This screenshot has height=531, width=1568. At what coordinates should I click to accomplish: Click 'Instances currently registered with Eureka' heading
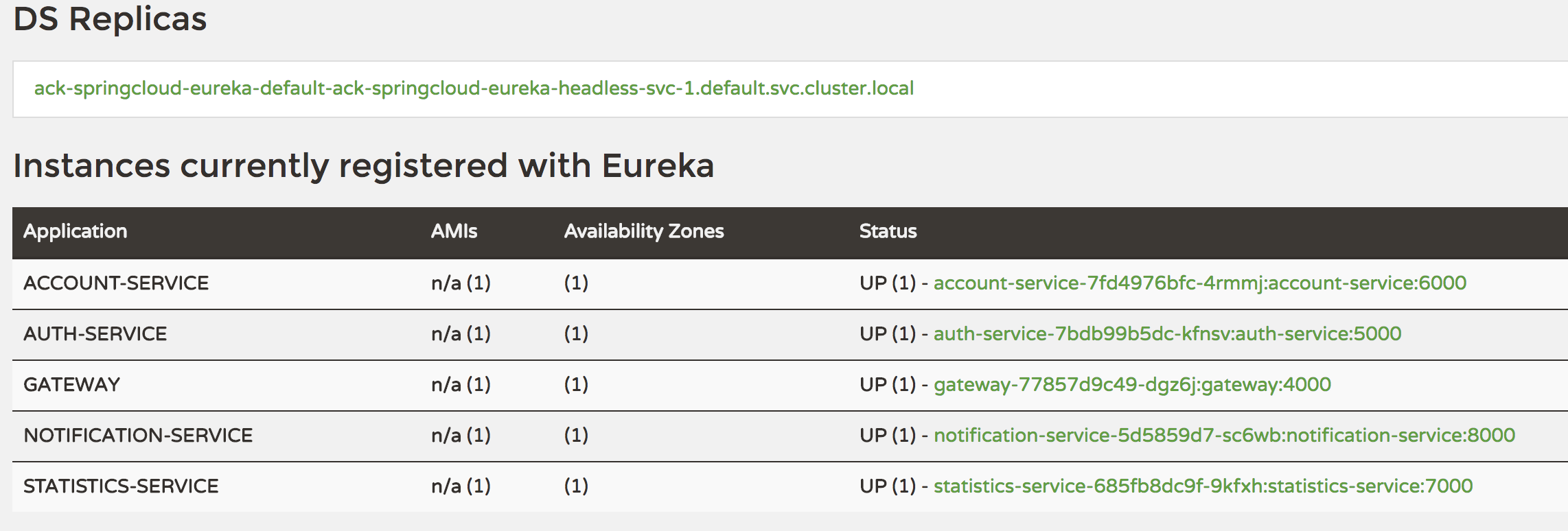click(364, 166)
